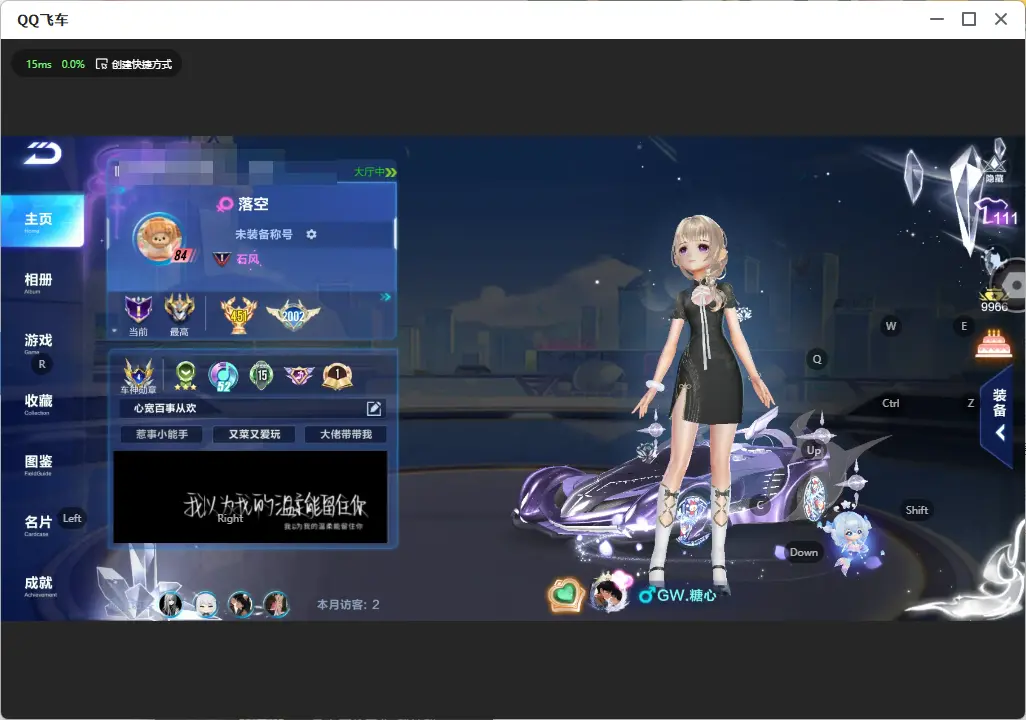This screenshot has height=720, width=1026.
Task: Click the Down key overlay
Action: [x=804, y=552]
